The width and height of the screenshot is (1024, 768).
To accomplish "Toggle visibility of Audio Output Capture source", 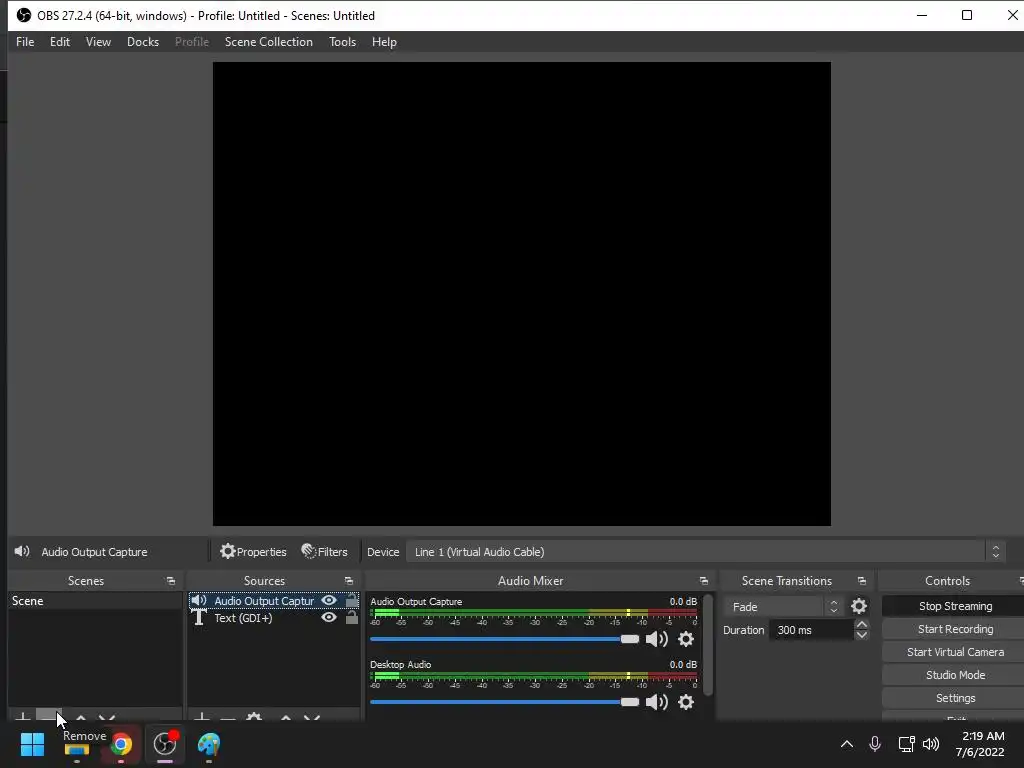I will point(329,600).
